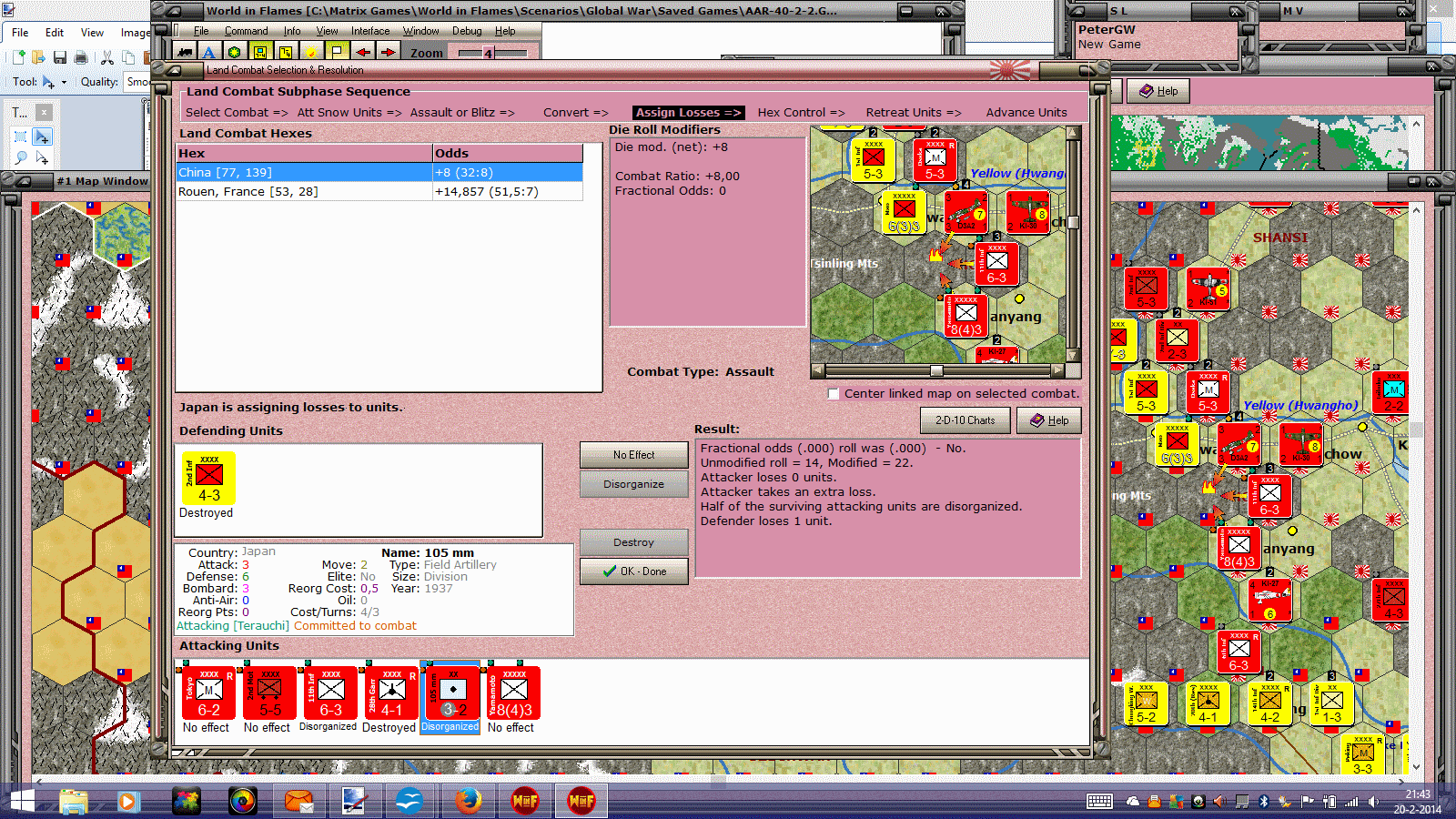
Task: Click the Disorganize button
Action: coord(633,484)
